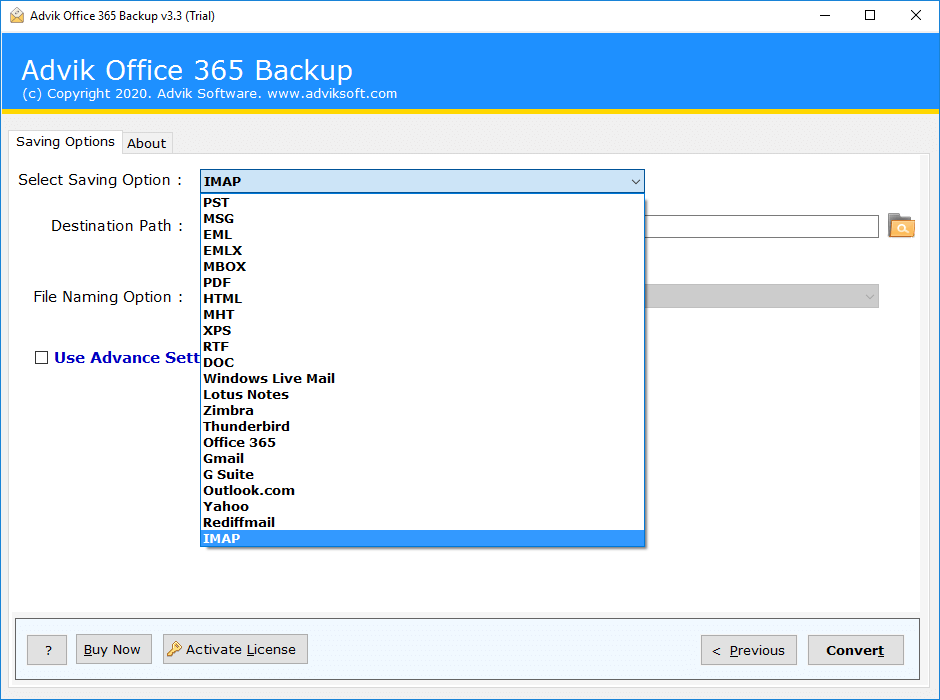Select RTF saving format
The image size is (940, 700).
422,346
